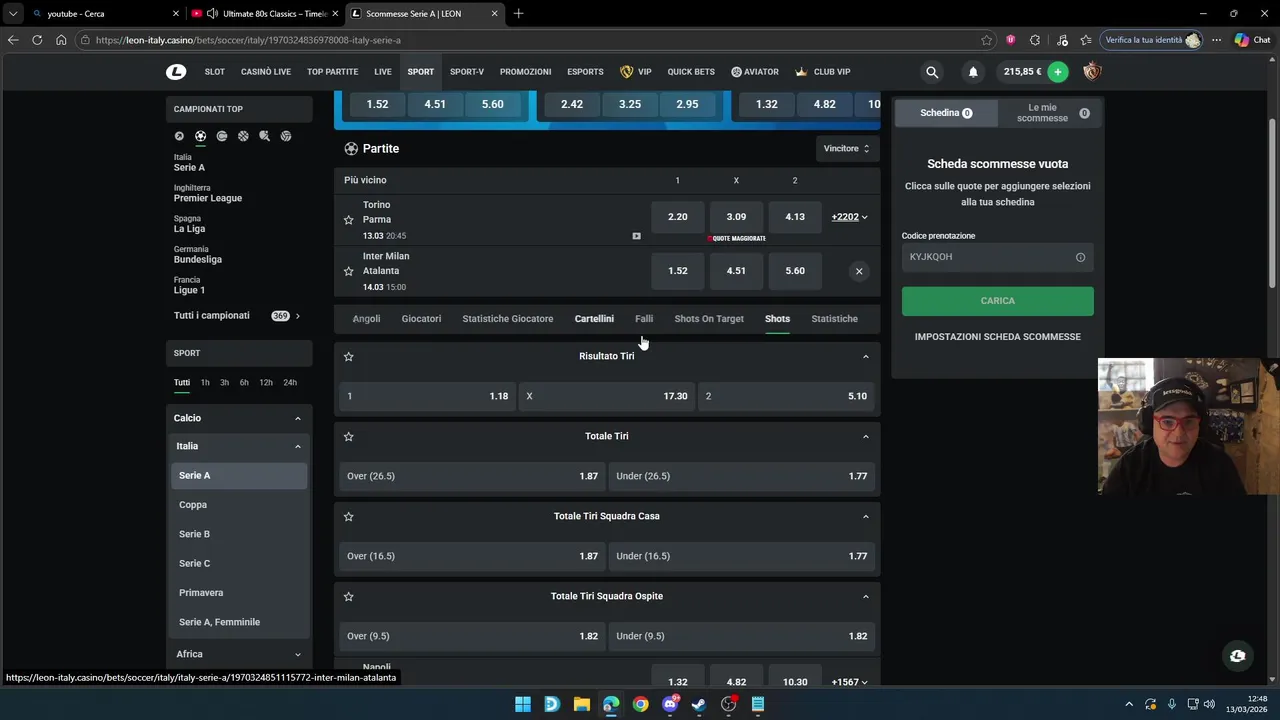Viewport: 1280px width, 720px height.
Task: Select the volleyball sport filter icon
Action: tap(286, 136)
